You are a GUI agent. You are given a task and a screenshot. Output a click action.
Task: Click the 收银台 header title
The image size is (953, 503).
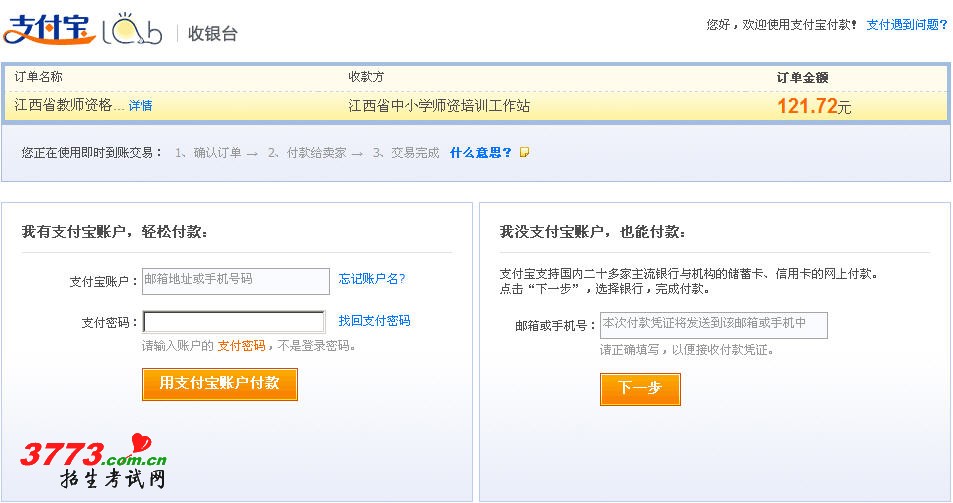(213, 33)
